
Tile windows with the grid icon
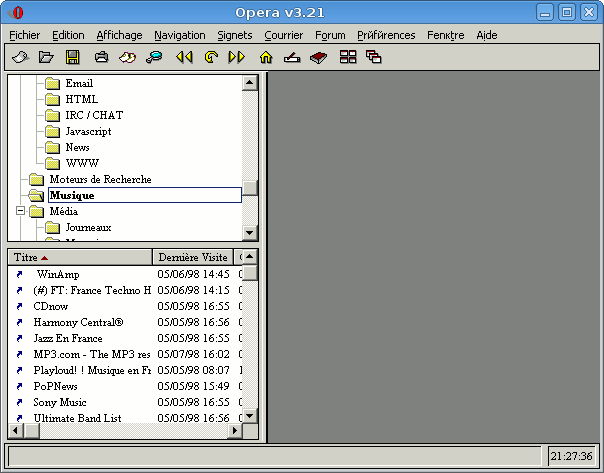coord(348,57)
